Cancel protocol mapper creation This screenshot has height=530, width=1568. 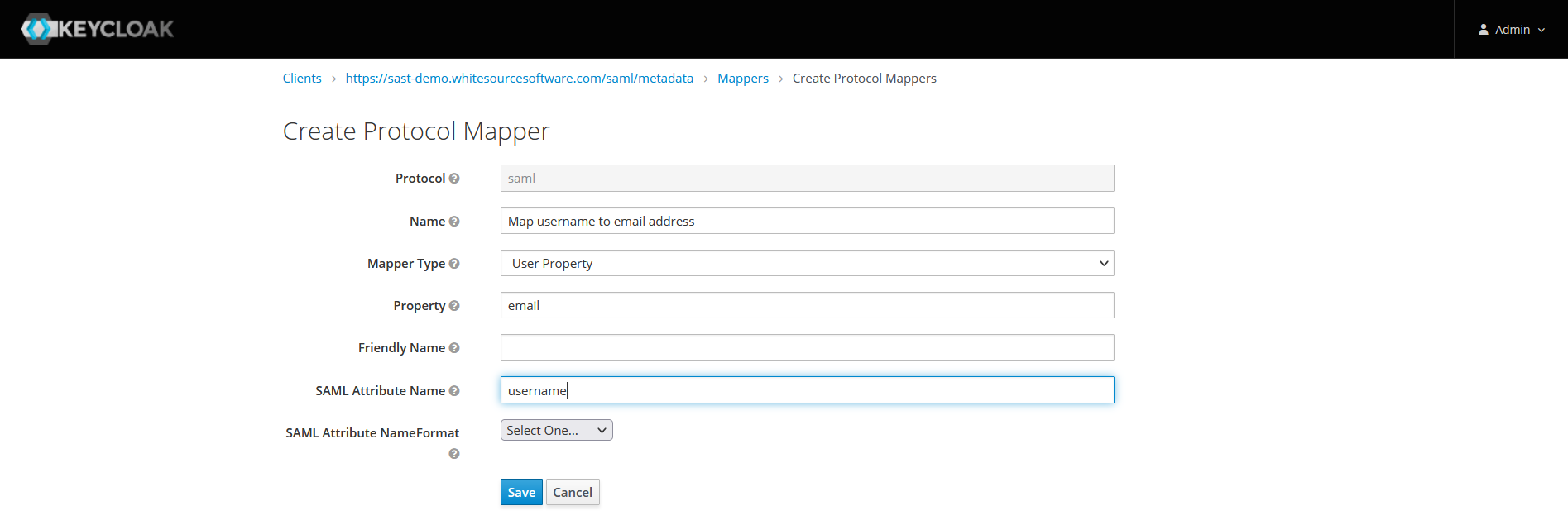(x=573, y=492)
